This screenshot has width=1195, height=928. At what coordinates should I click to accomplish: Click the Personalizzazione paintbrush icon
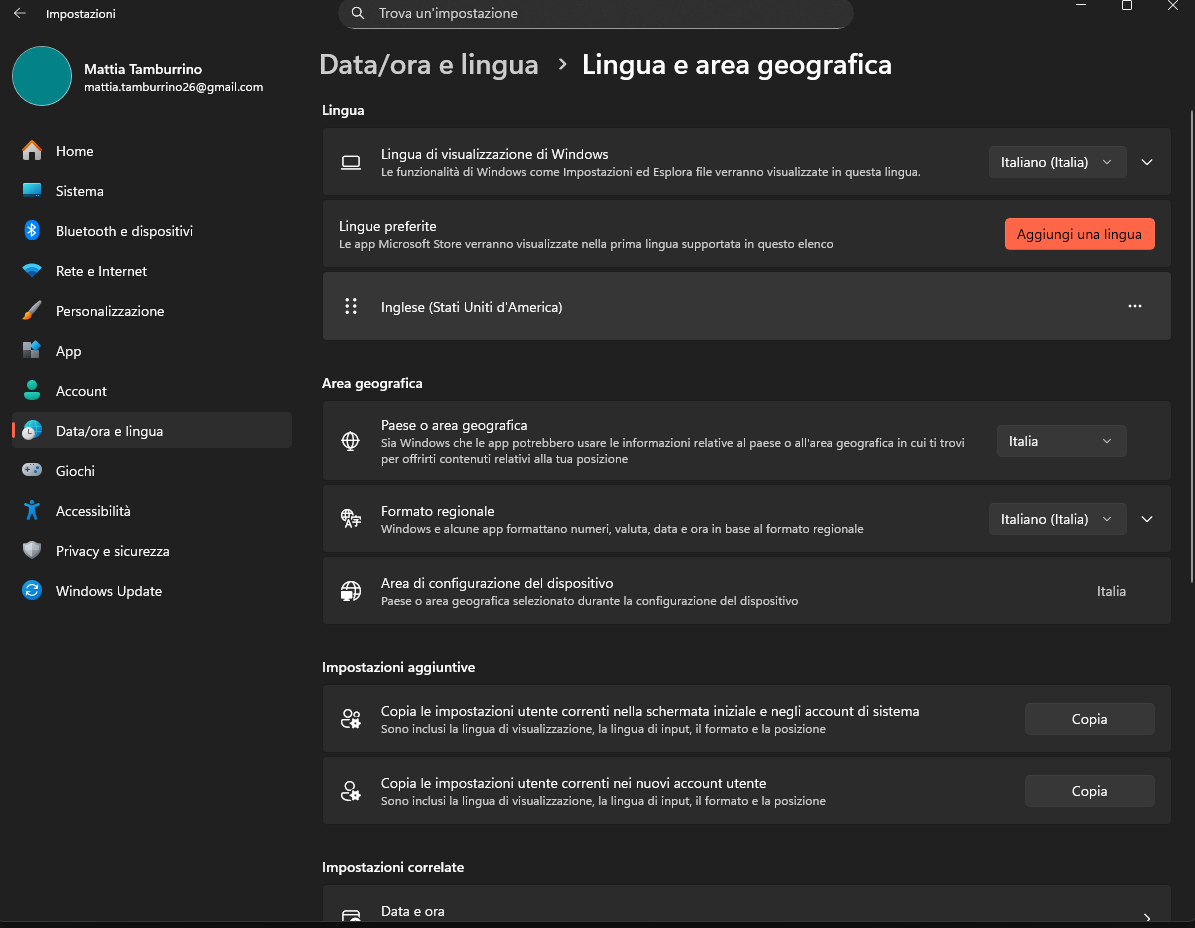coord(32,311)
